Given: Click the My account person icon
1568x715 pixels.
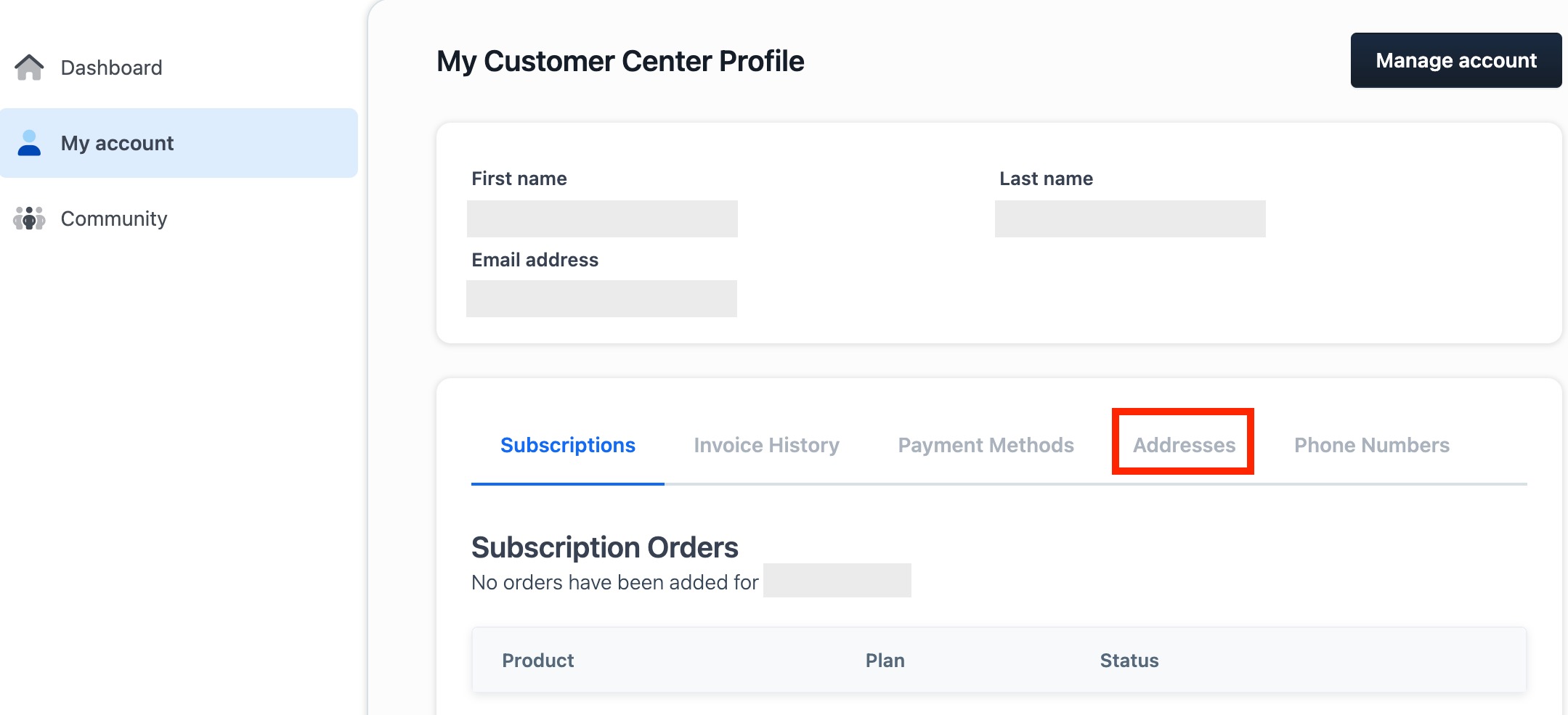Looking at the screenshot, I should tap(29, 143).
